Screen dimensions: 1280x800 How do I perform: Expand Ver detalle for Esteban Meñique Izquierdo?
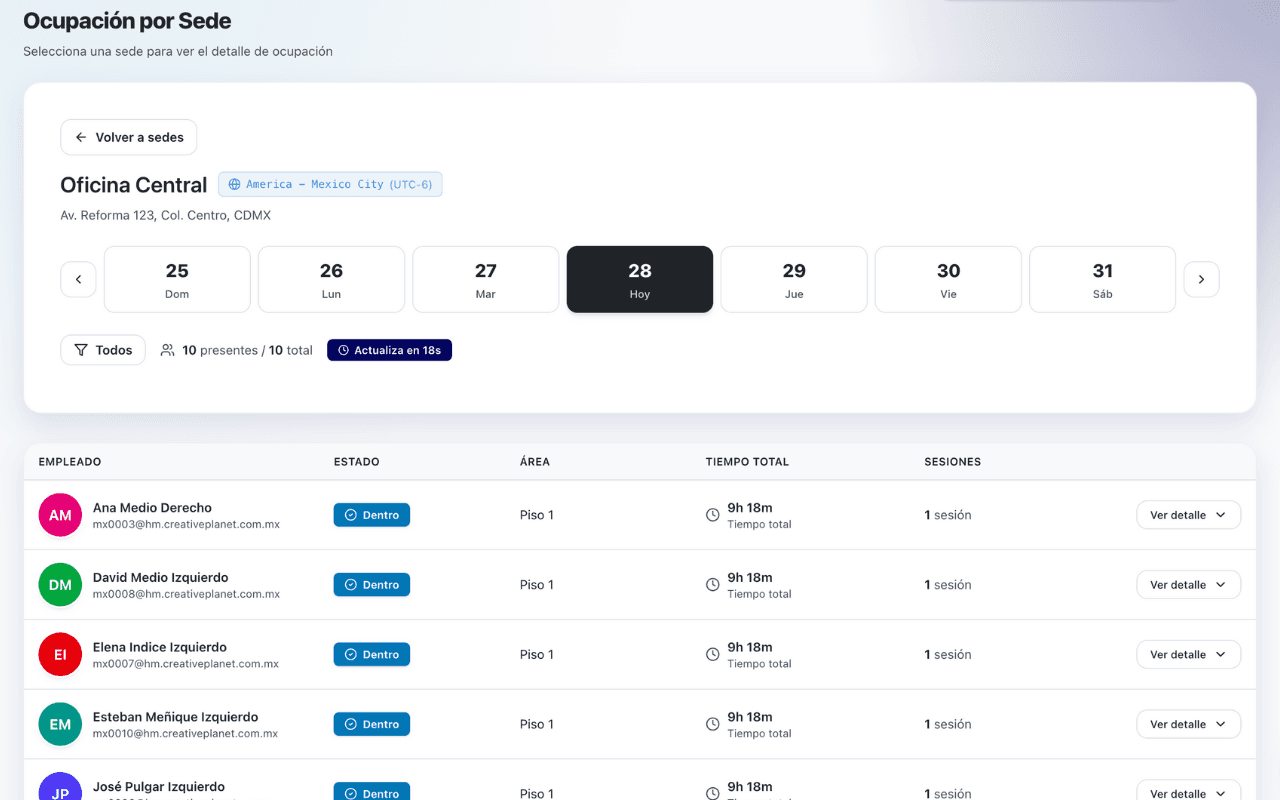[x=1188, y=724]
